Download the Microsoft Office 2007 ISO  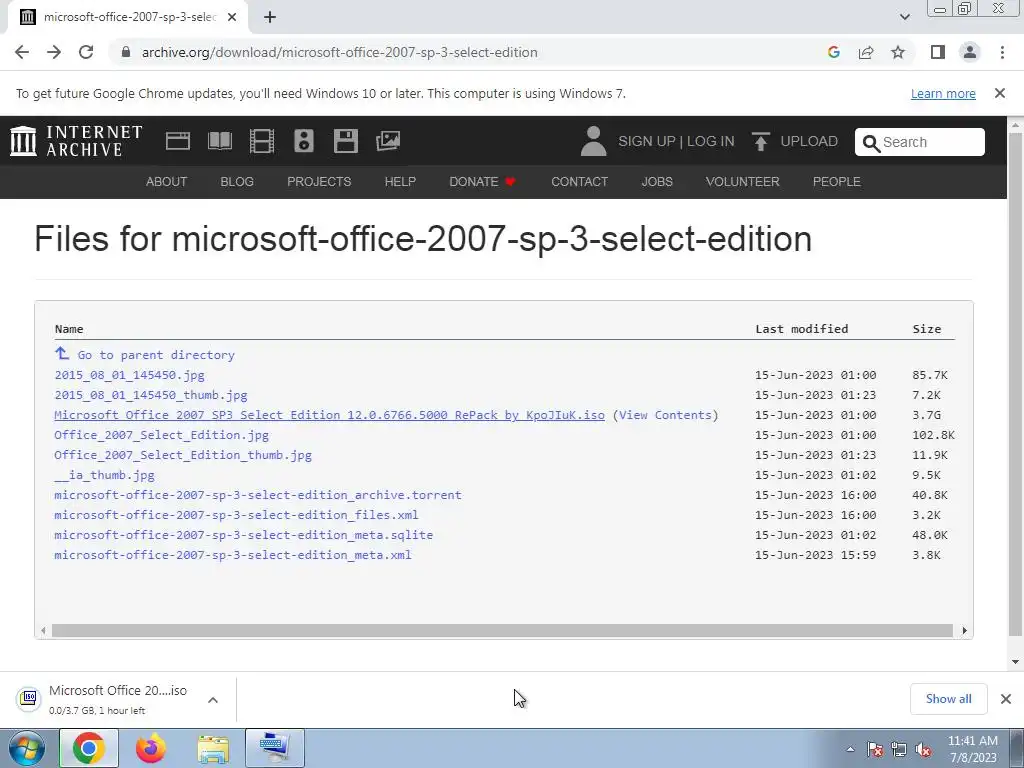point(329,415)
